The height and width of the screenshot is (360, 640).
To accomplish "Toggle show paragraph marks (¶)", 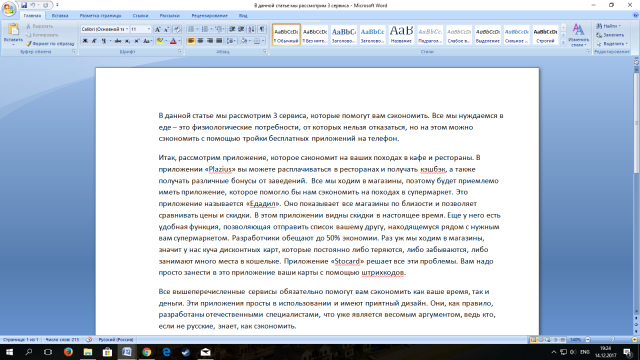I will point(262,29).
